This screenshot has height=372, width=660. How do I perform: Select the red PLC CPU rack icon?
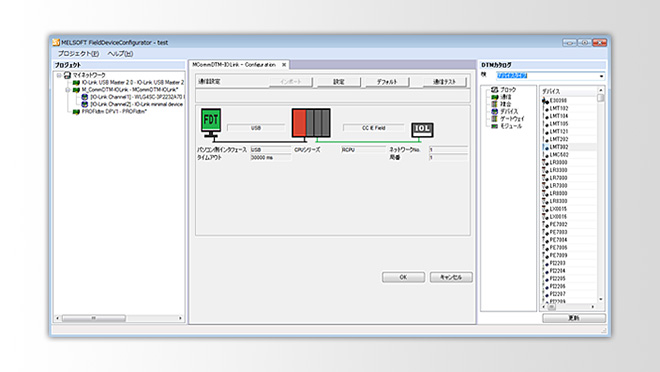click(x=311, y=123)
